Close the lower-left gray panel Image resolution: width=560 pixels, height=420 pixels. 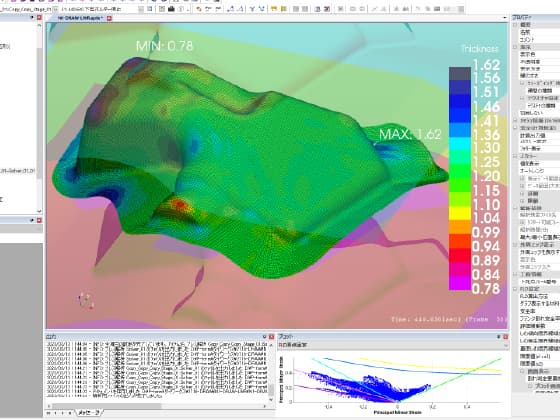click(39, 220)
